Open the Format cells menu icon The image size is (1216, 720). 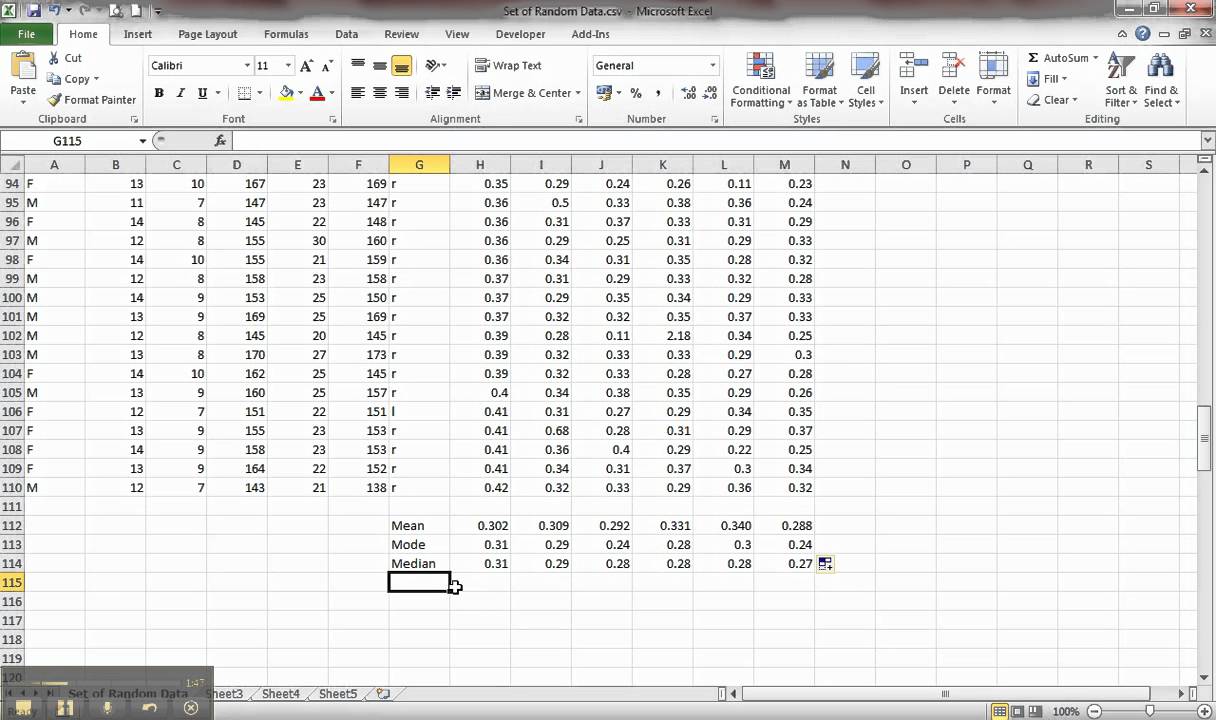[993, 67]
